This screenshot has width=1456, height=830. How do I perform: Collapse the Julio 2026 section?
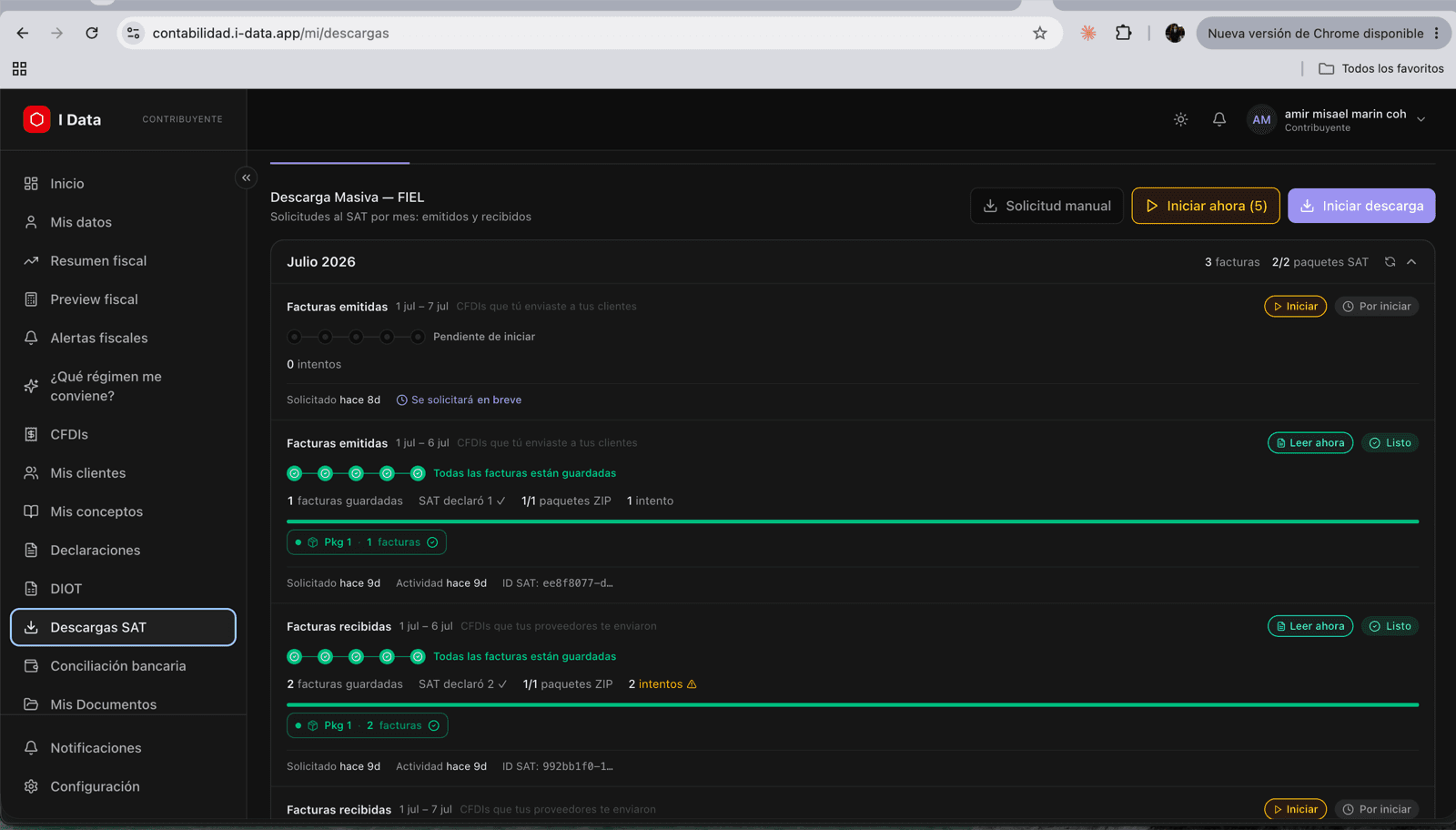pos(1411,262)
